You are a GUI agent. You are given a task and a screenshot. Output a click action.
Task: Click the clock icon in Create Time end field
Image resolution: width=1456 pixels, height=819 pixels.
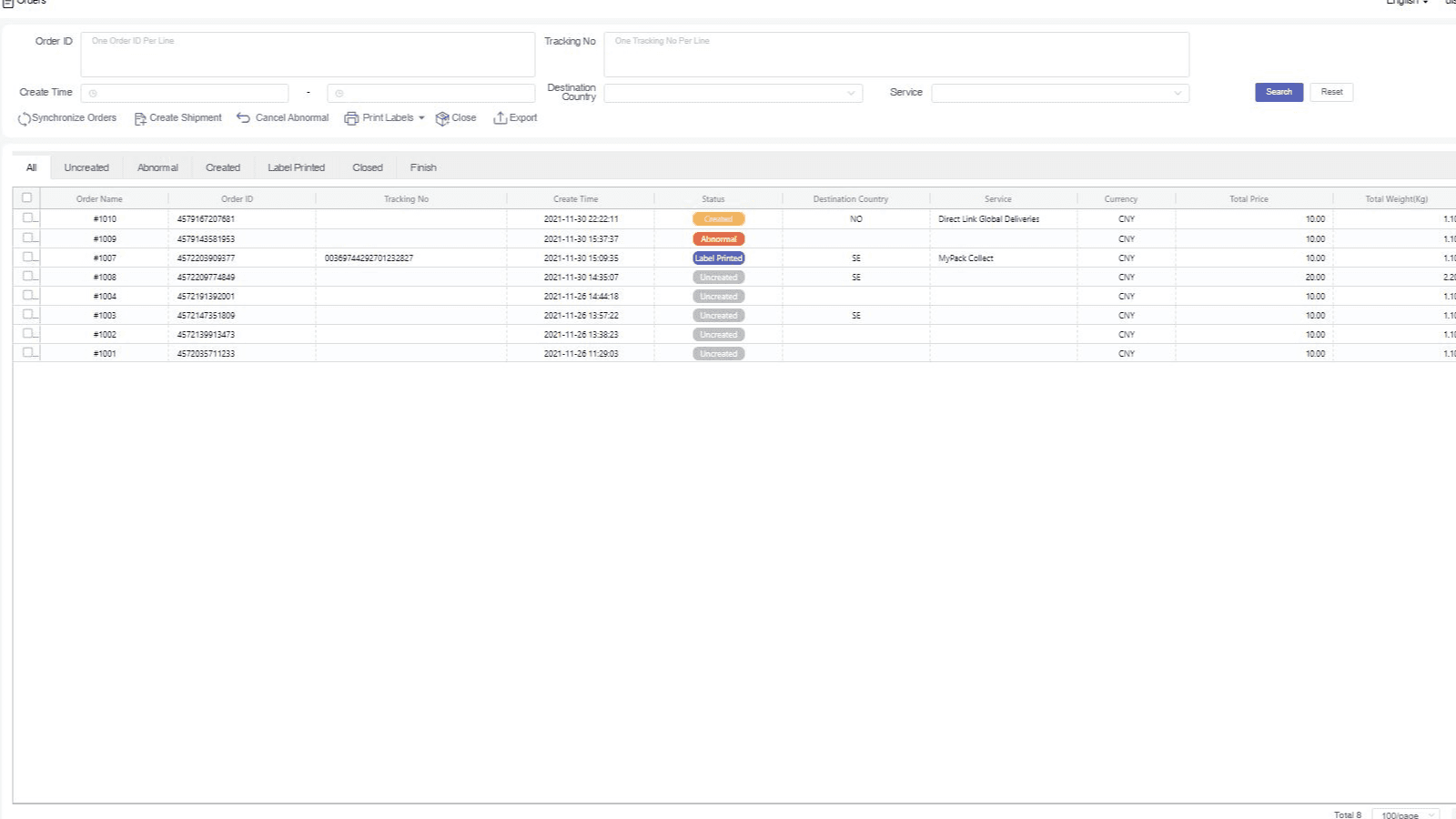click(x=339, y=94)
